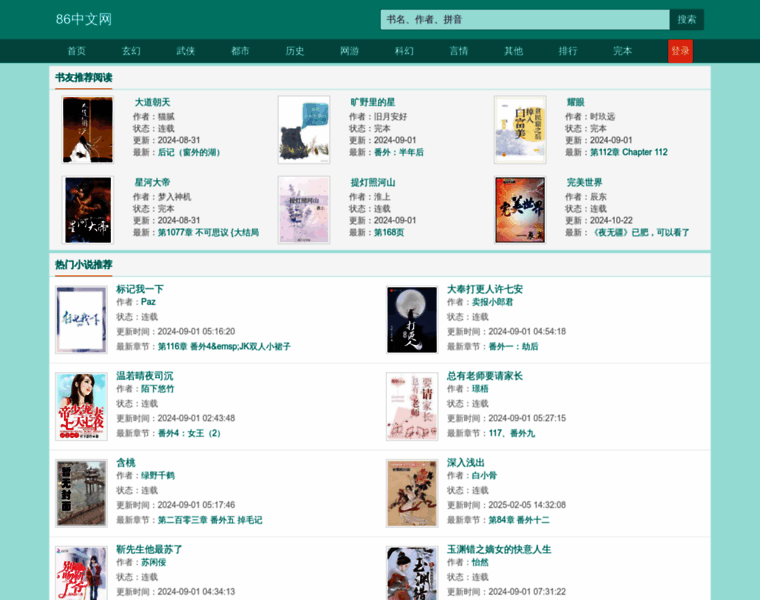Image resolution: width=760 pixels, height=600 pixels.
Task: Open the 大道朝天 cover thumbnail
Action: [88, 129]
